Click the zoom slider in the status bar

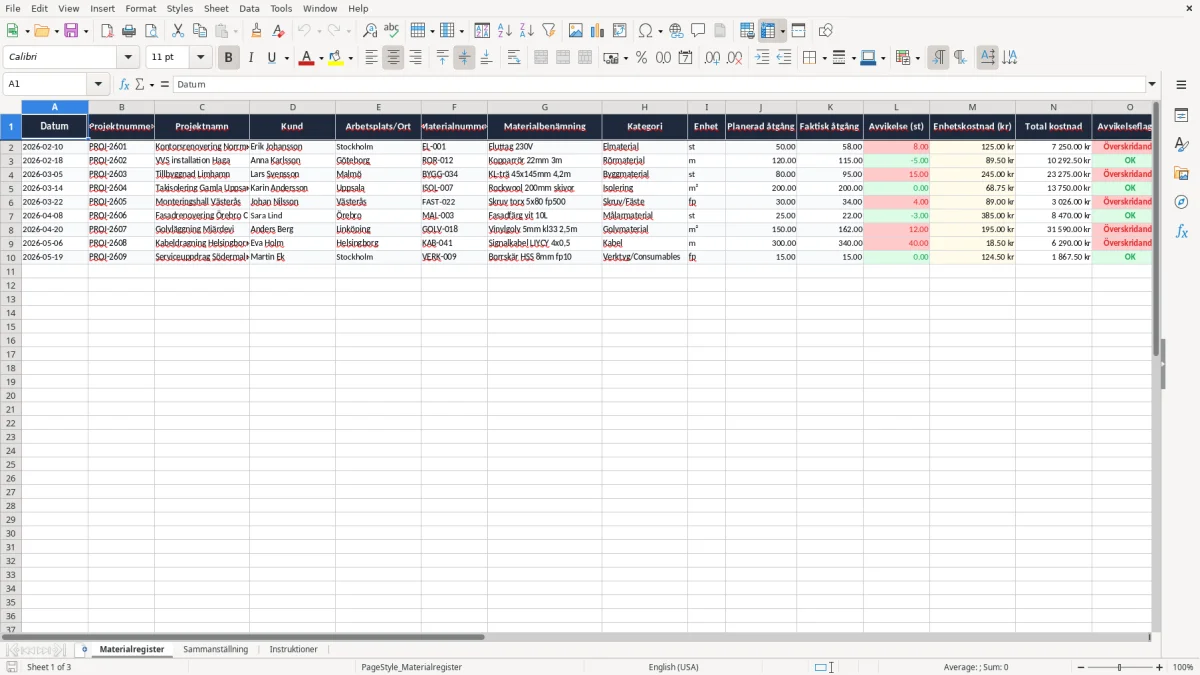click(x=1120, y=667)
